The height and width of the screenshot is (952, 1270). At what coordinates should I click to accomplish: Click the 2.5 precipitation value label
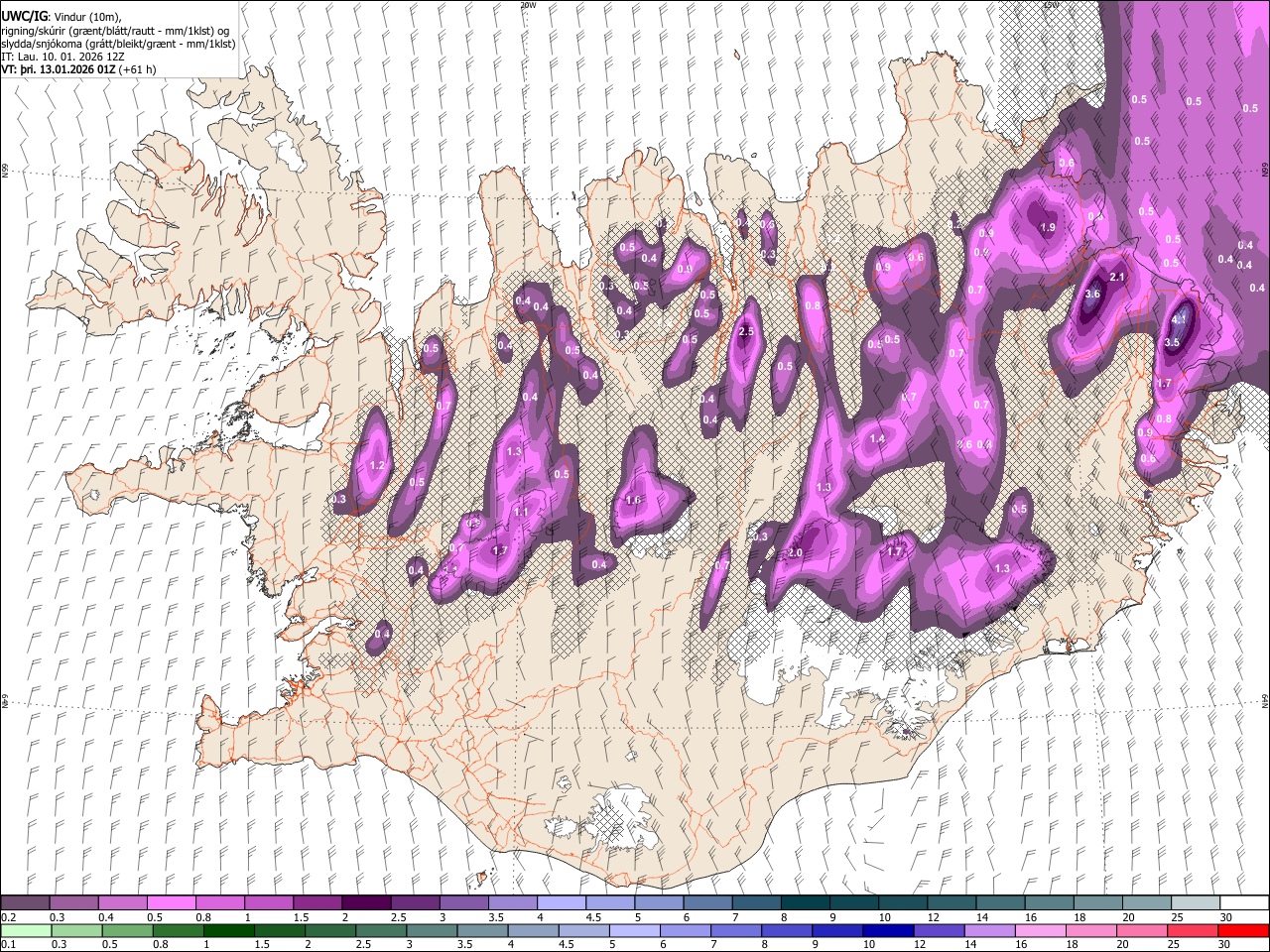[x=746, y=331]
